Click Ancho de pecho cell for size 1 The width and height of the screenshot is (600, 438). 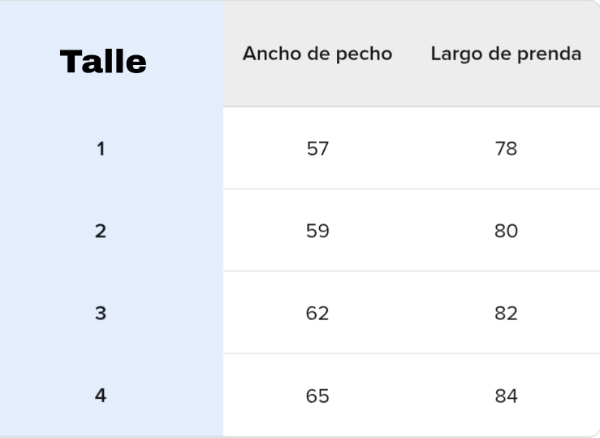point(317,149)
